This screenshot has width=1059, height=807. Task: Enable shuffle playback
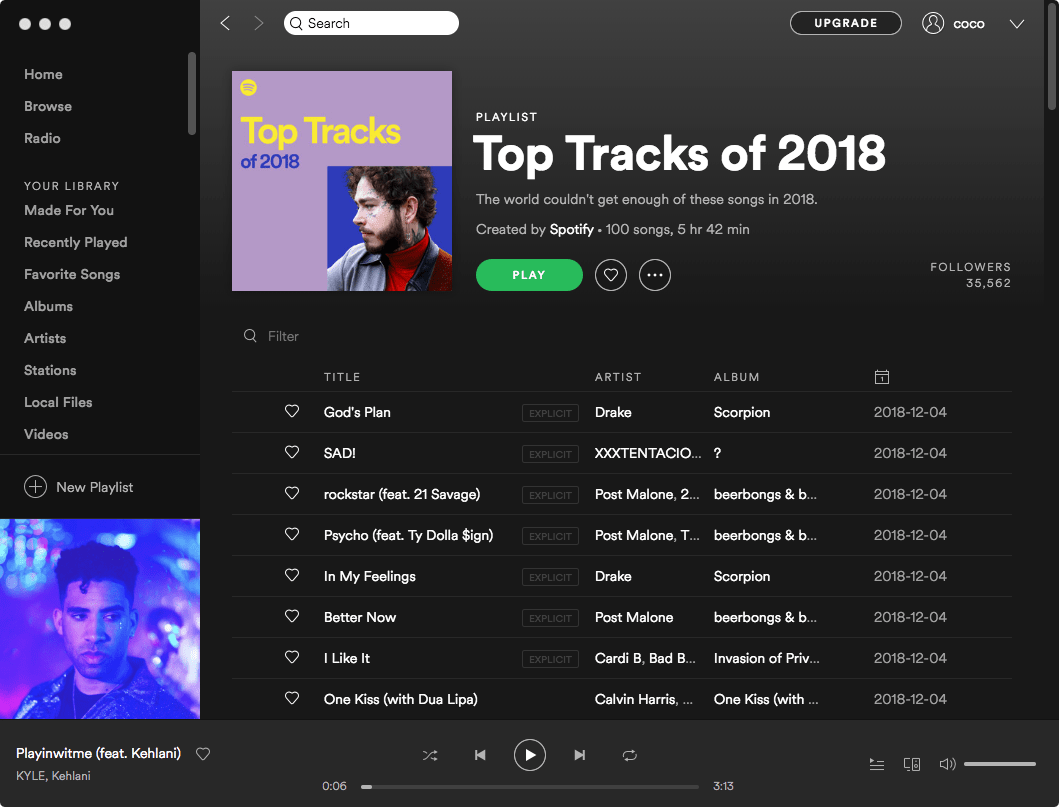(430, 755)
